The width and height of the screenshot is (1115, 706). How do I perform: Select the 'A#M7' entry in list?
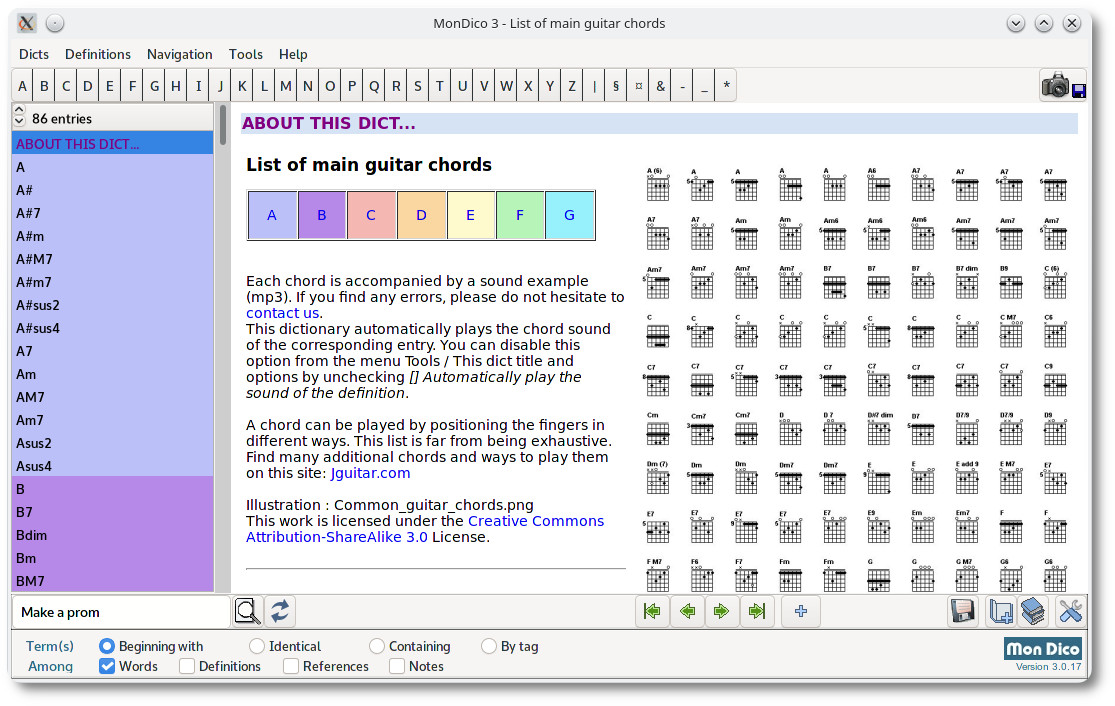pyautogui.click(x=112, y=259)
